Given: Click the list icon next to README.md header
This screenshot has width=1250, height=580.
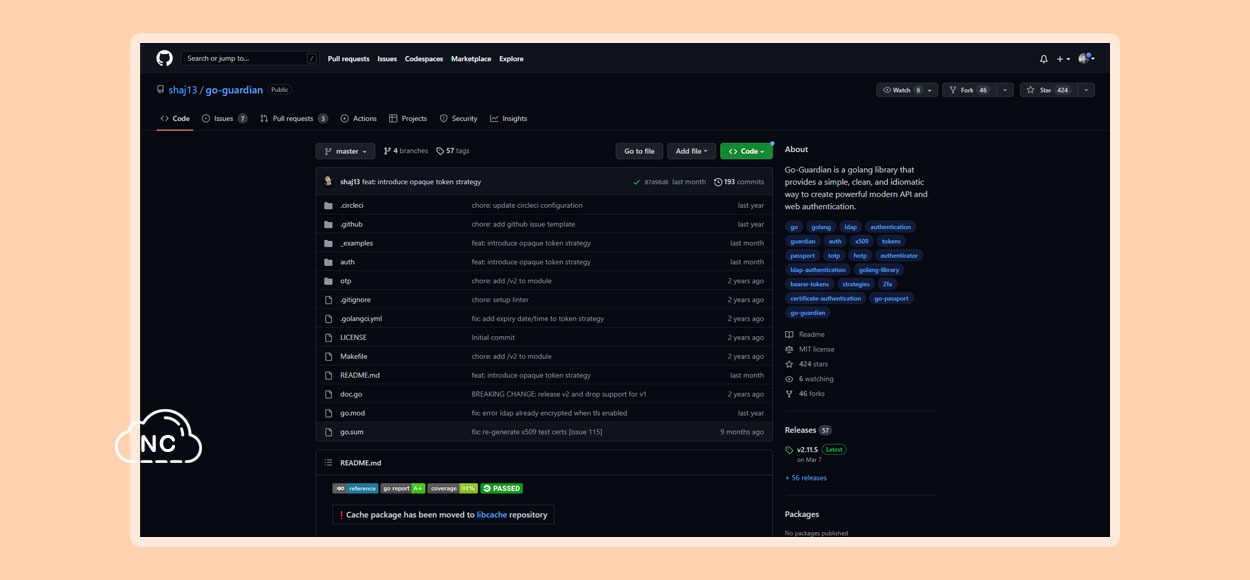Looking at the screenshot, I should click(x=328, y=463).
